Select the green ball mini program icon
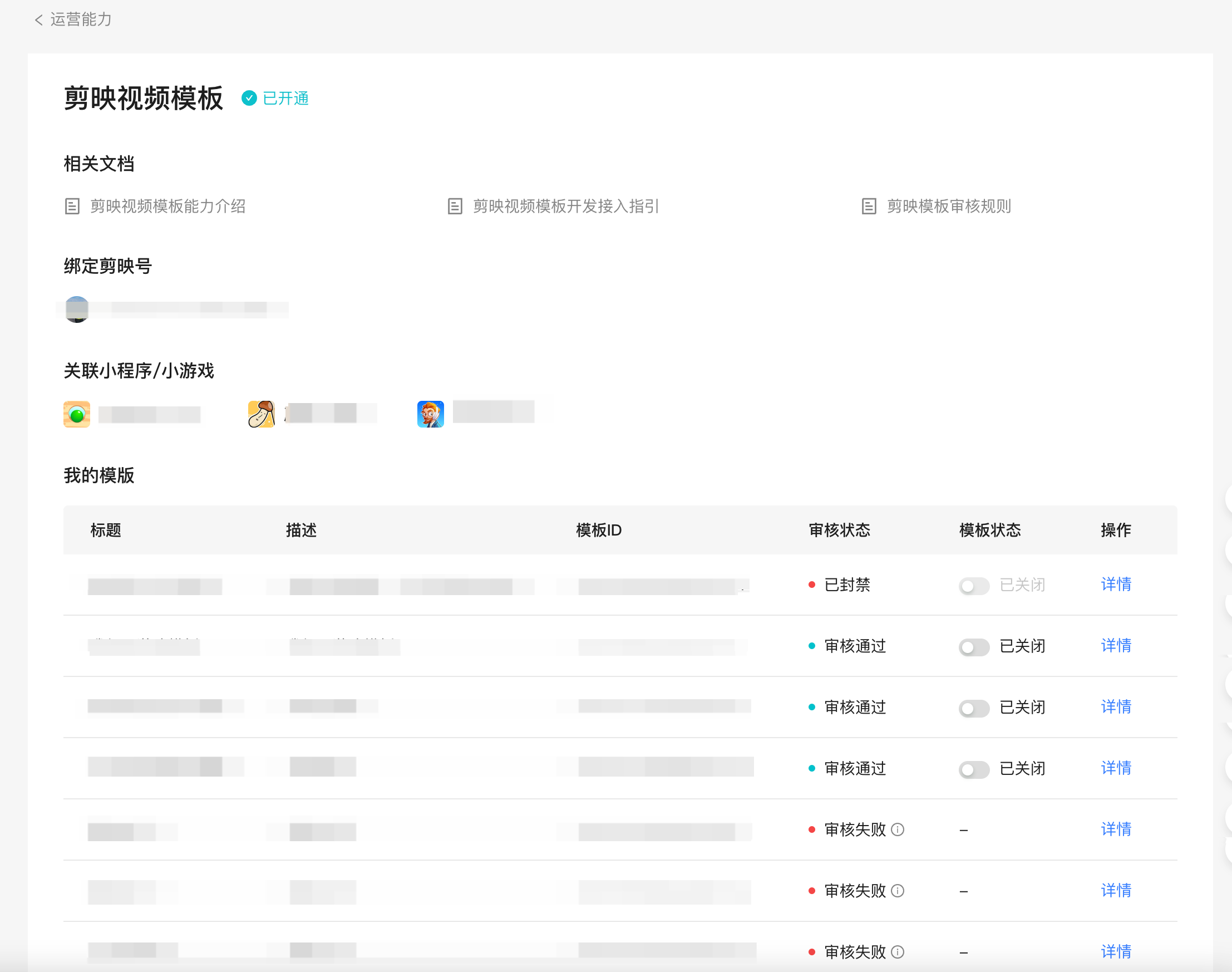This screenshot has height=972, width=1232. (x=77, y=414)
